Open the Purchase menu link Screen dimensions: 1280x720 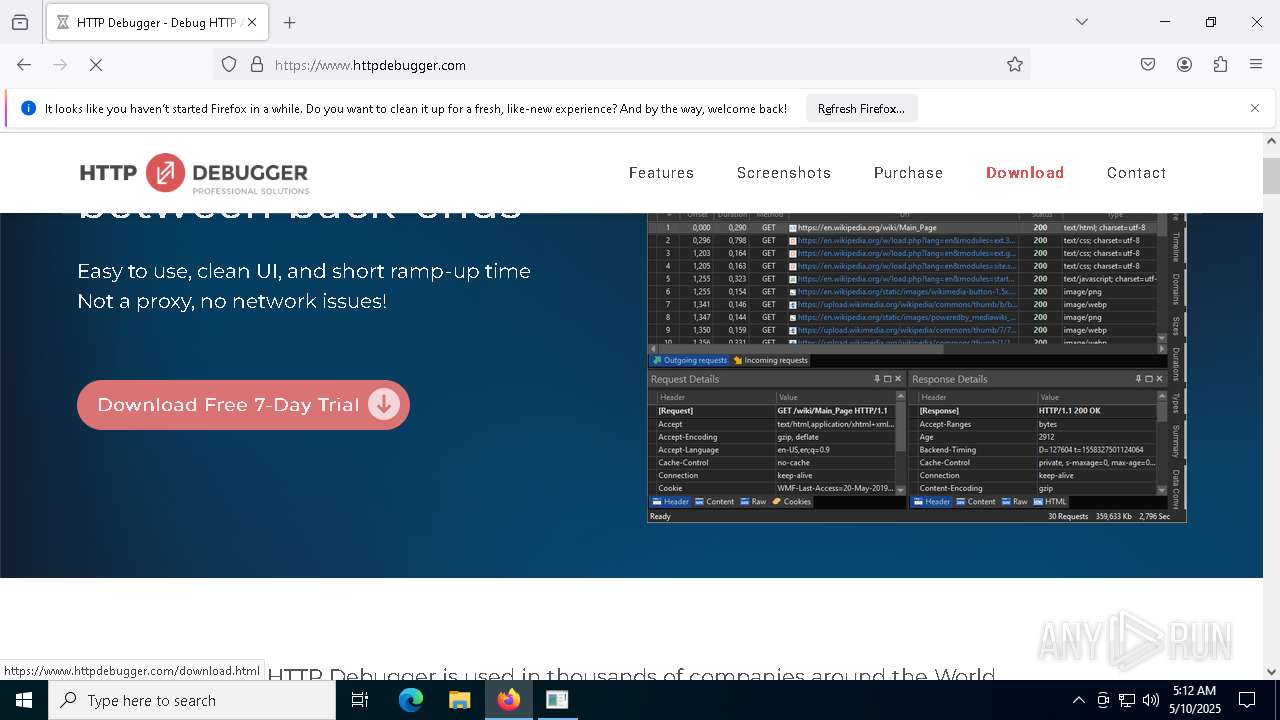(908, 173)
